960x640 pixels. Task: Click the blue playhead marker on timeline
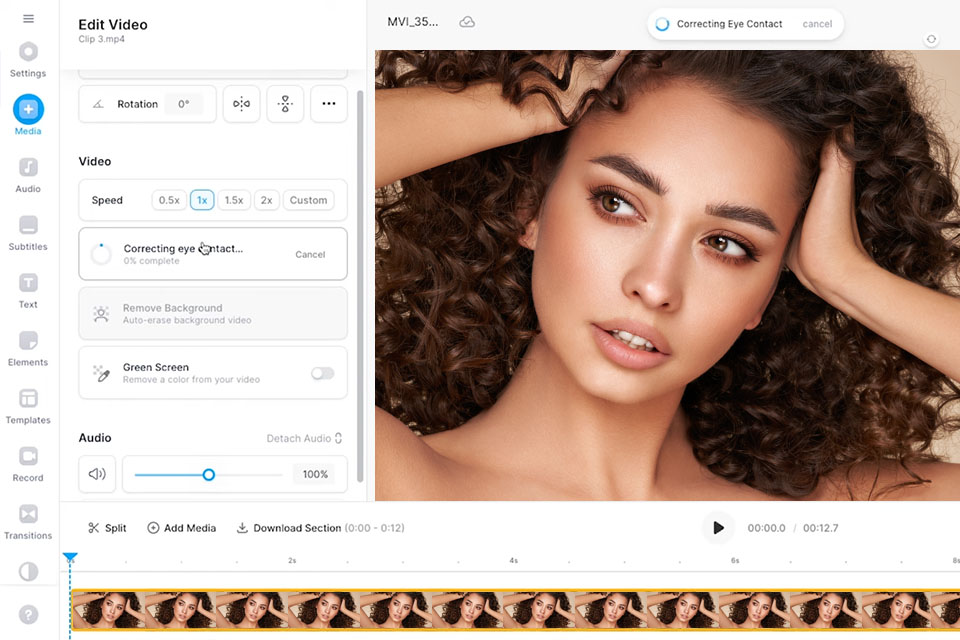point(70,557)
